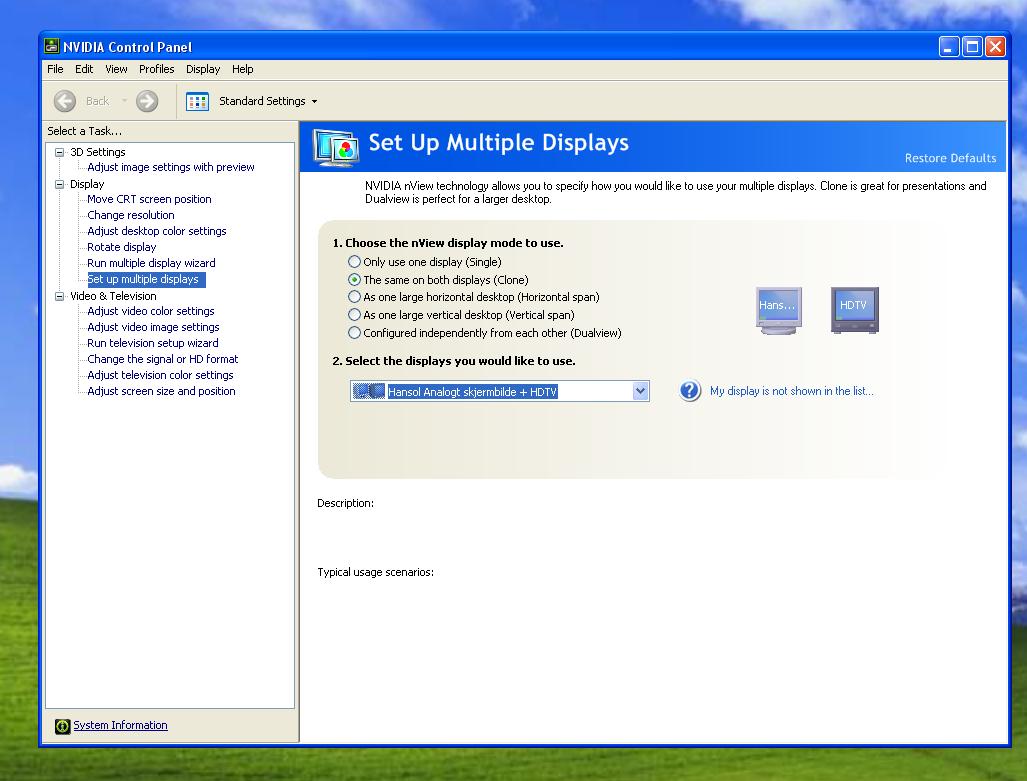Open Rotate display task
Screen dimensions: 1027x781
click(122, 247)
